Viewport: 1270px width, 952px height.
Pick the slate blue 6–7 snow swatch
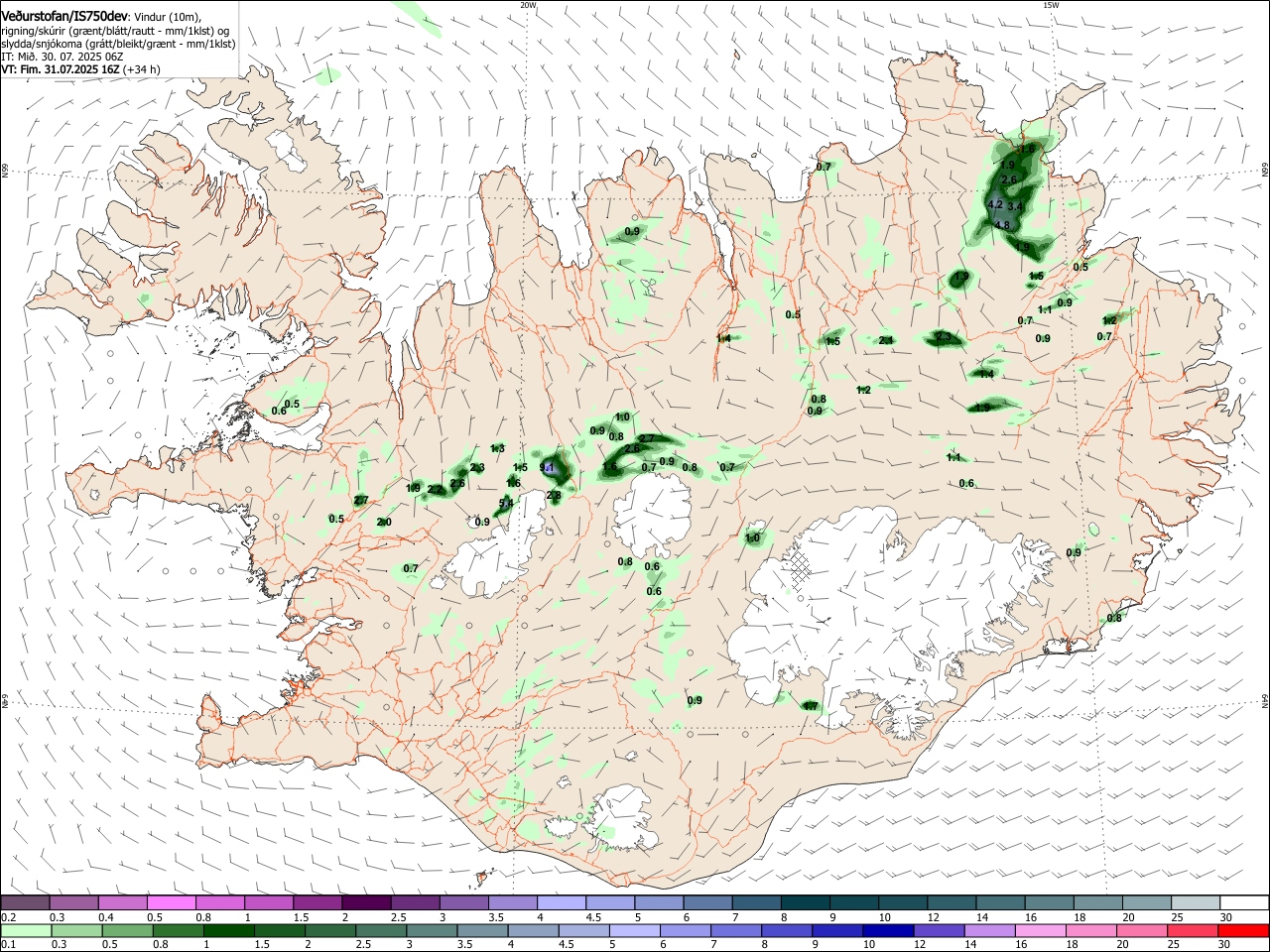click(706, 902)
